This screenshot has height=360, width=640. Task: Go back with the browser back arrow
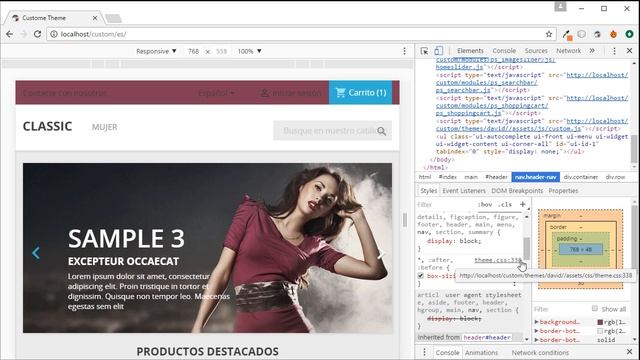point(9,34)
